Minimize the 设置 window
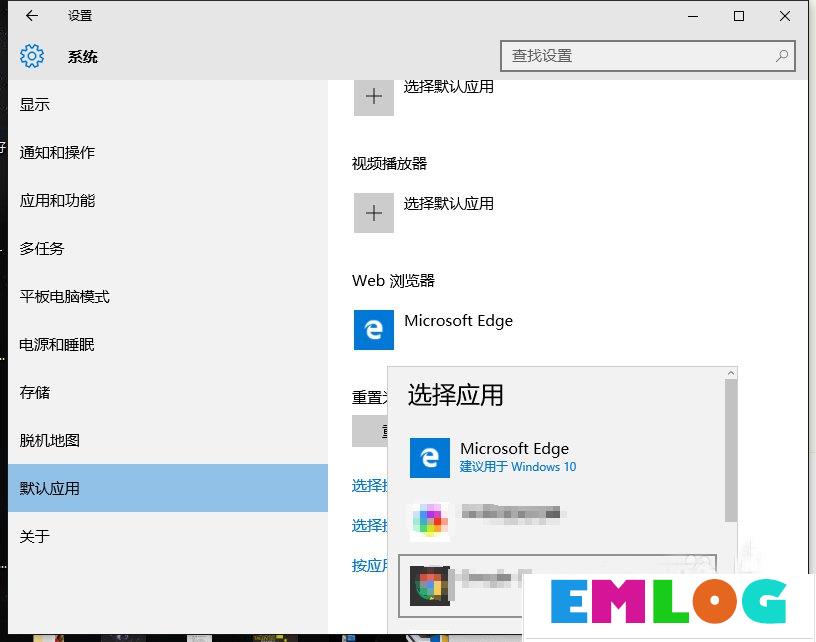The height and width of the screenshot is (642, 816). (x=693, y=16)
